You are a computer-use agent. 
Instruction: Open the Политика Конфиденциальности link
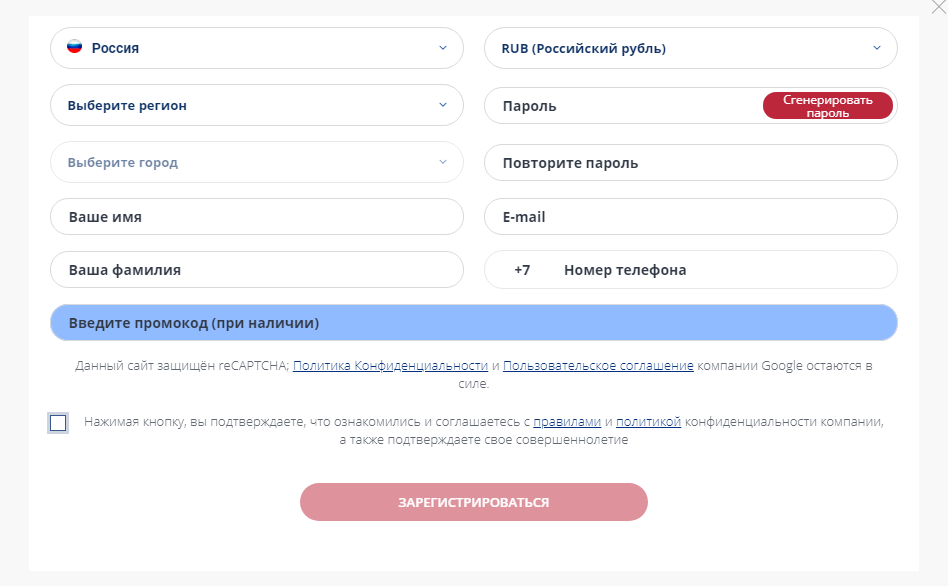click(x=390, y=365)
